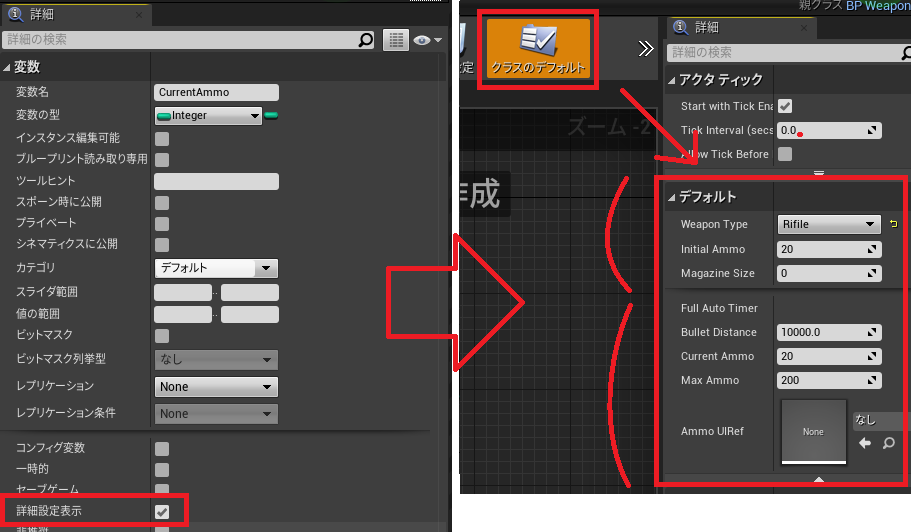Enable プライベート checkbox
This screenshot has height=532, width=911.
pos(162,224)
